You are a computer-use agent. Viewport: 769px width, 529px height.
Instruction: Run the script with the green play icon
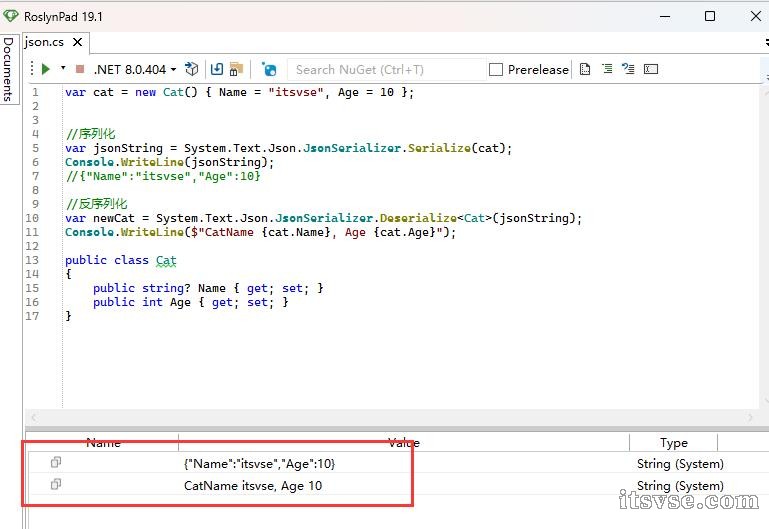click(46, 69)
